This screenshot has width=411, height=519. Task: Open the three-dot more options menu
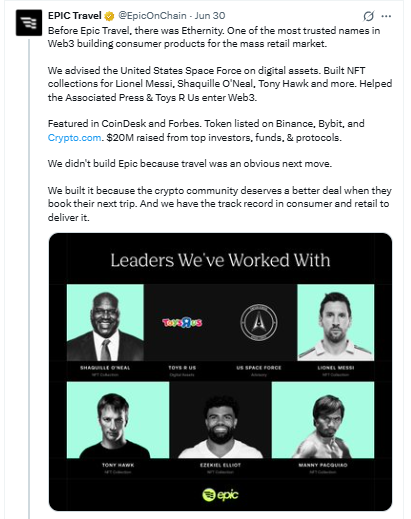tap(386, 16)
